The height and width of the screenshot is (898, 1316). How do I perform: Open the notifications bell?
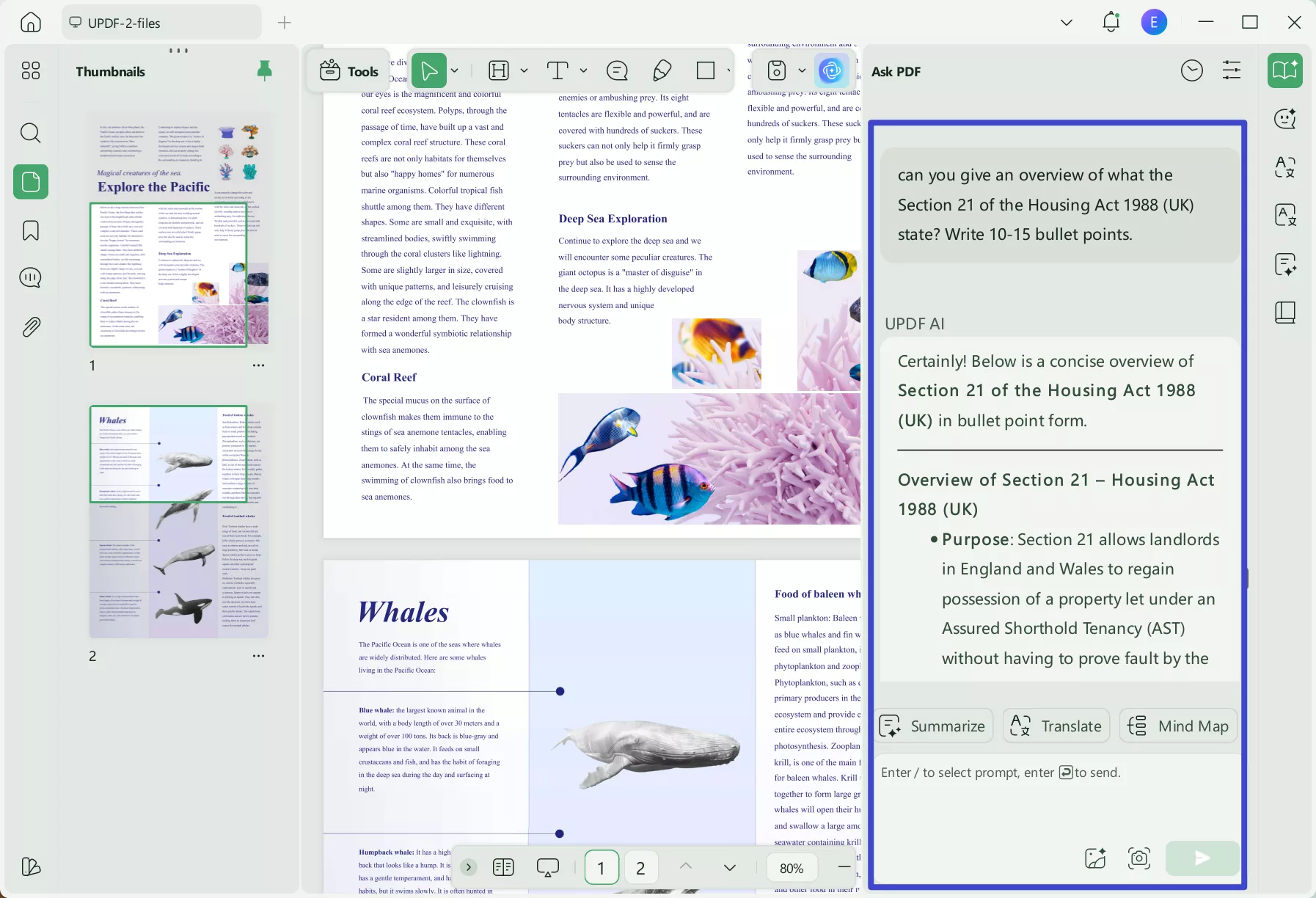click(1111, 22)
